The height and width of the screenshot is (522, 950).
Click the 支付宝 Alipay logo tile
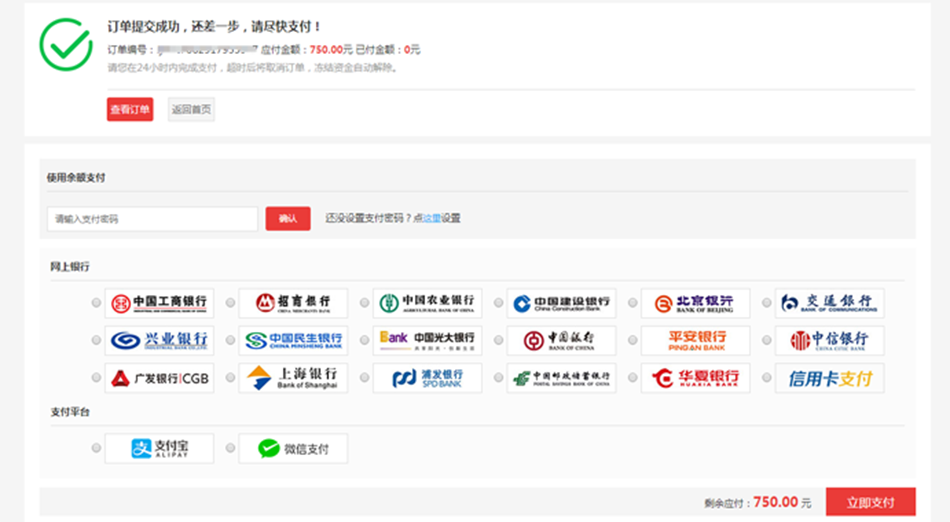[x=159, y=448]
